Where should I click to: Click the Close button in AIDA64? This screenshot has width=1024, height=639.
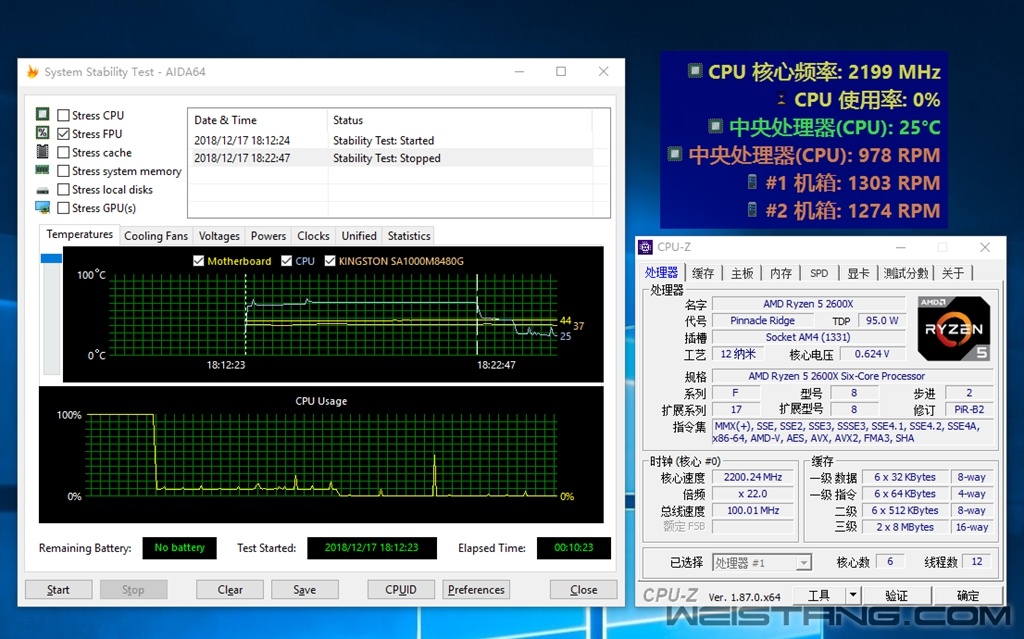tap(583, 589)
